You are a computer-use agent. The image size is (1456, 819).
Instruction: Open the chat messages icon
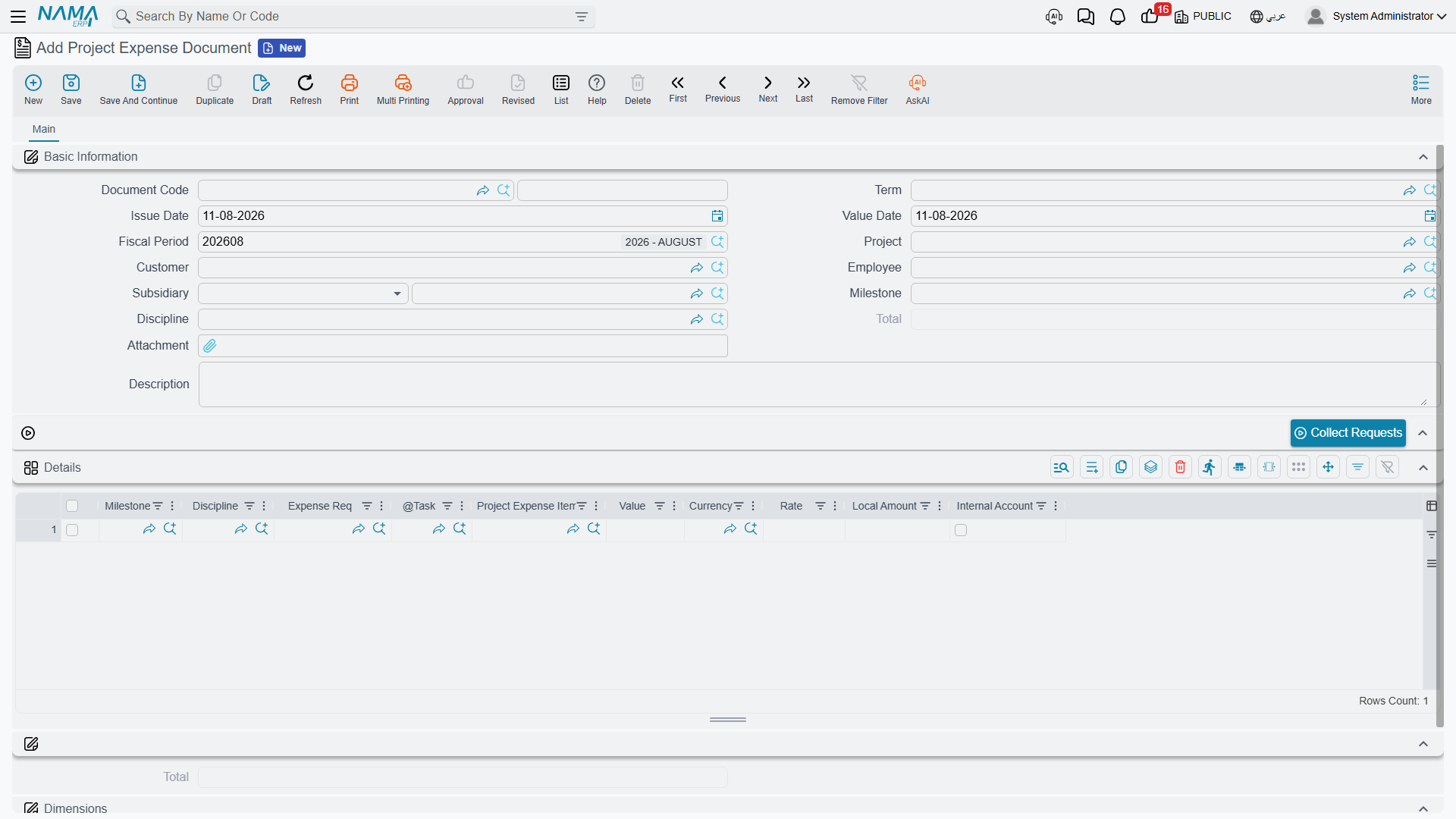tap(1086, 17)
